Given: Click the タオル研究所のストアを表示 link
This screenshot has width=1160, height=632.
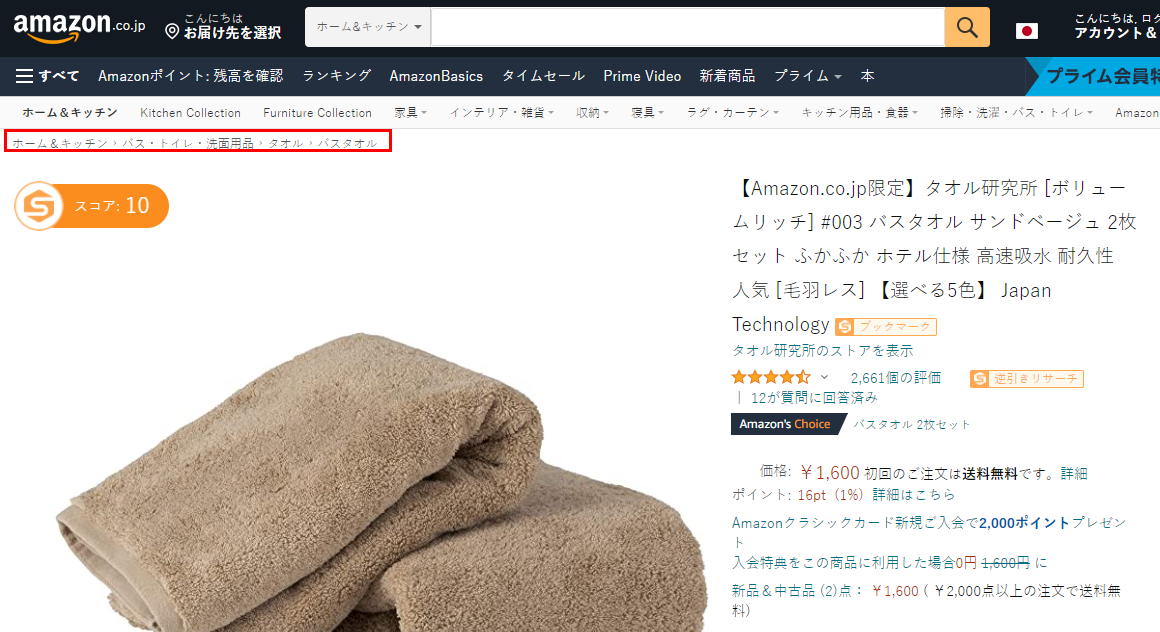Looking at the screenshot, I should pyautogui.click(x=823, y=350).
